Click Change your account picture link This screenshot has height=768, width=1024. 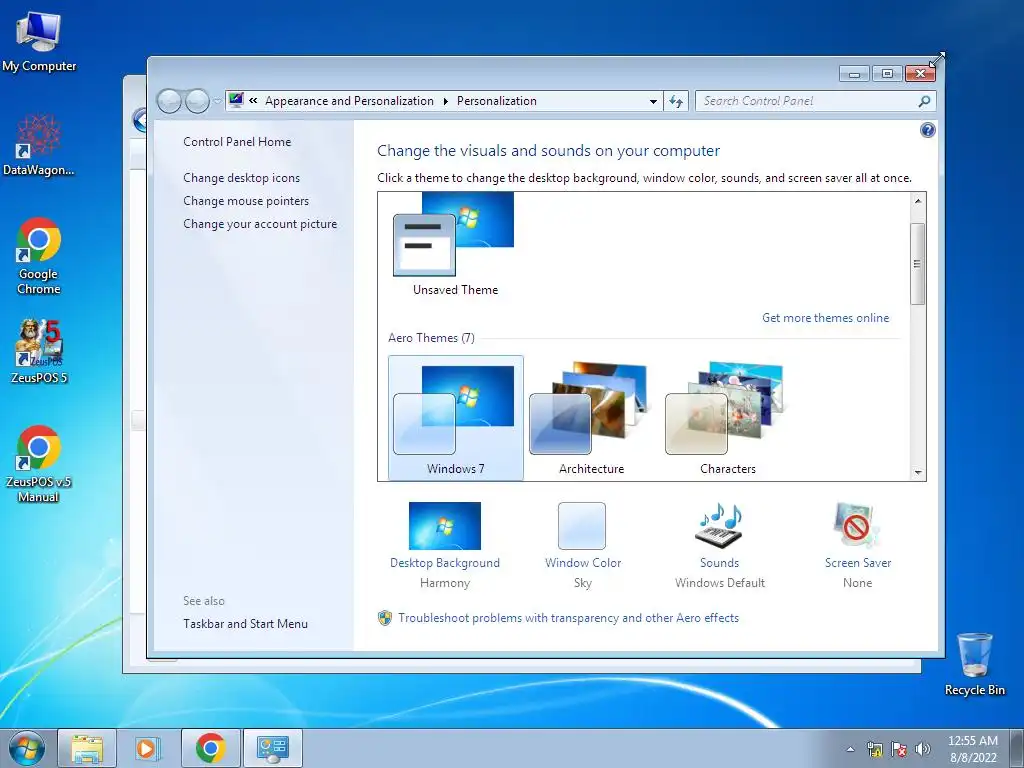point(260,223)
